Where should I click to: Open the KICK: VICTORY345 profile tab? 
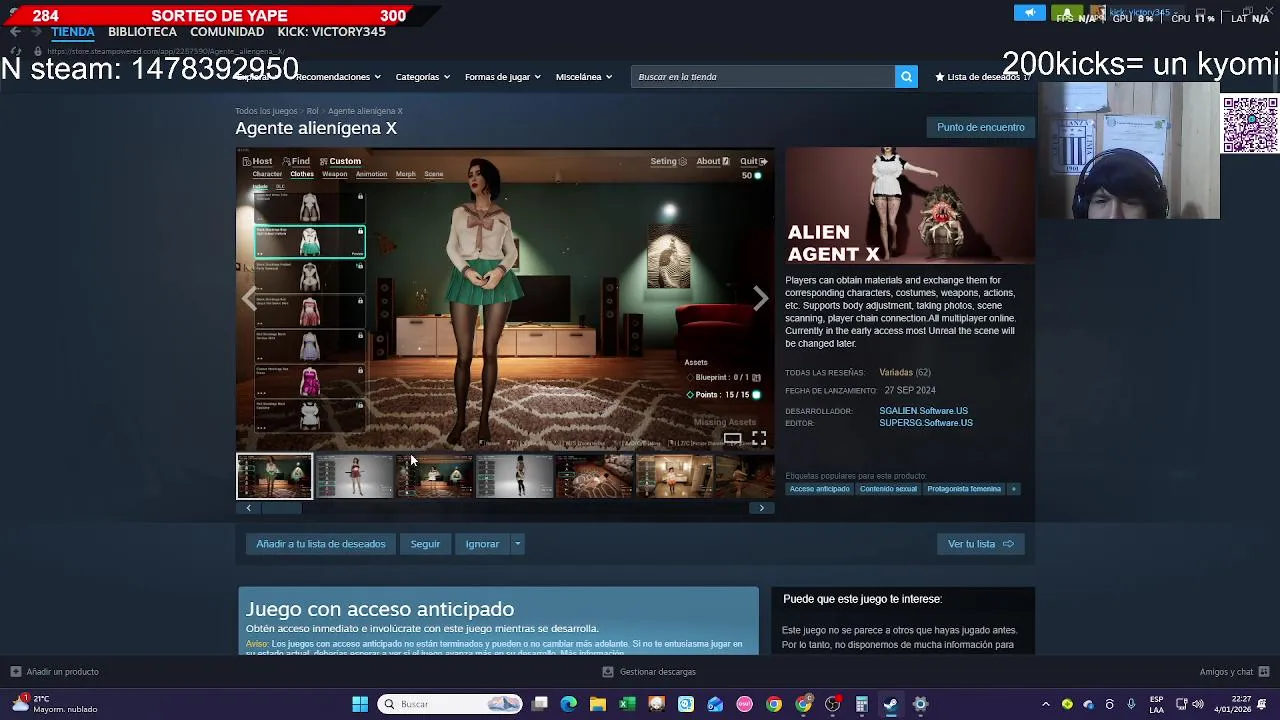[331, 32]
